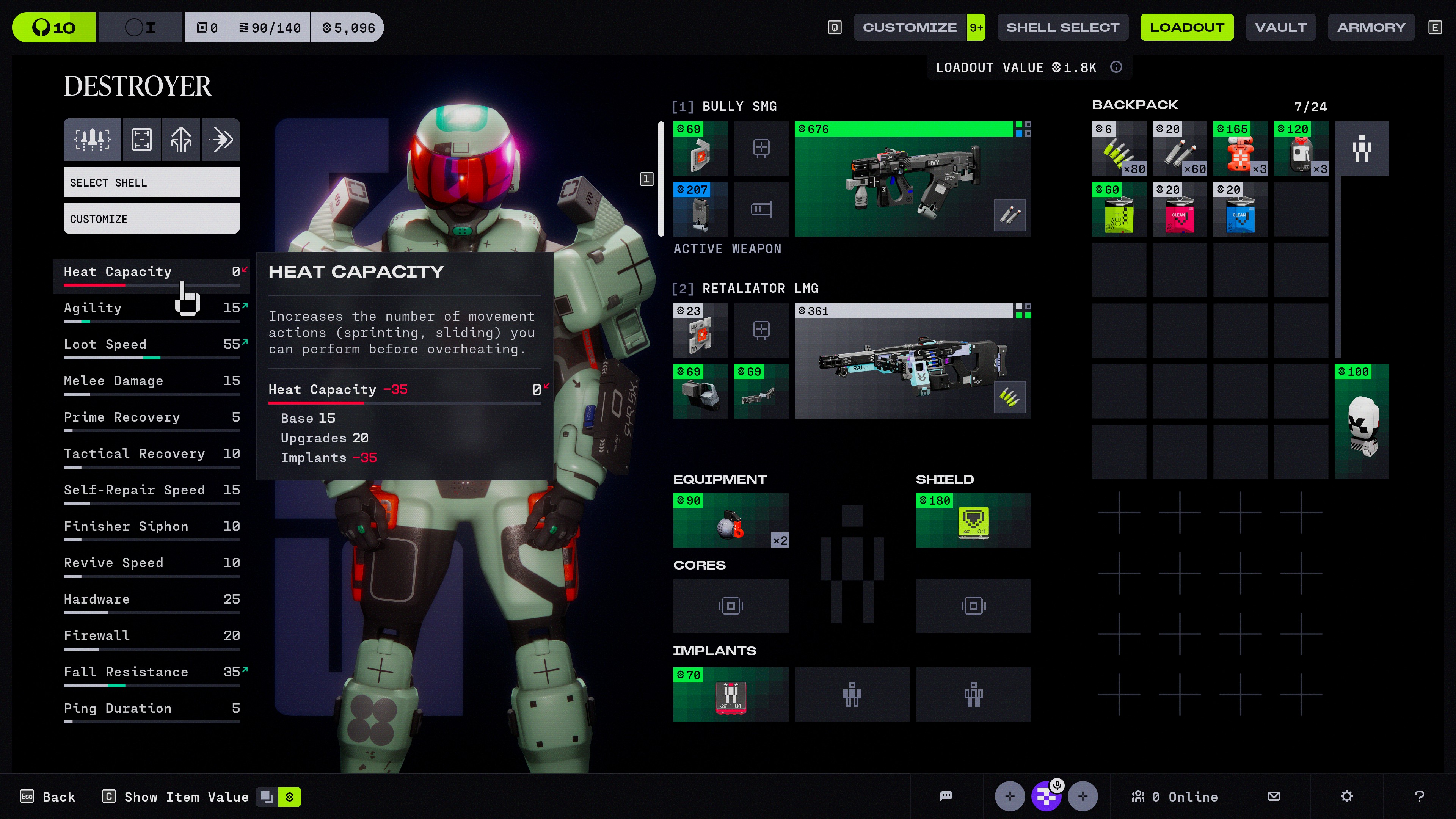Click the Select Shell button
Viewport: 1456px width, 819px height.
152,182
